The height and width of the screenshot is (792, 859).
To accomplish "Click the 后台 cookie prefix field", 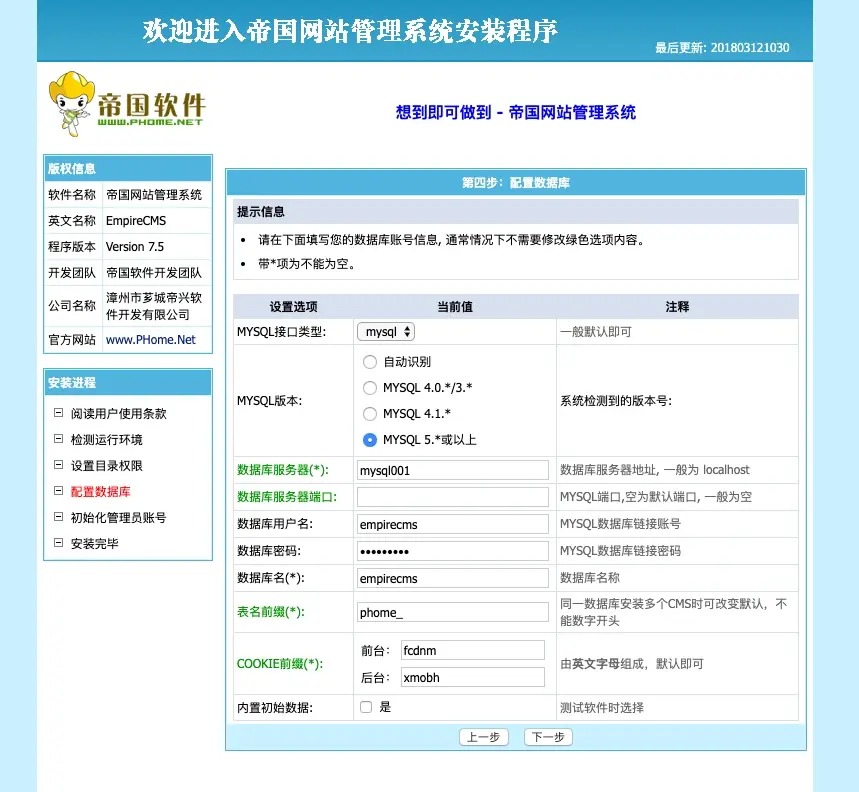I will 473,677.
